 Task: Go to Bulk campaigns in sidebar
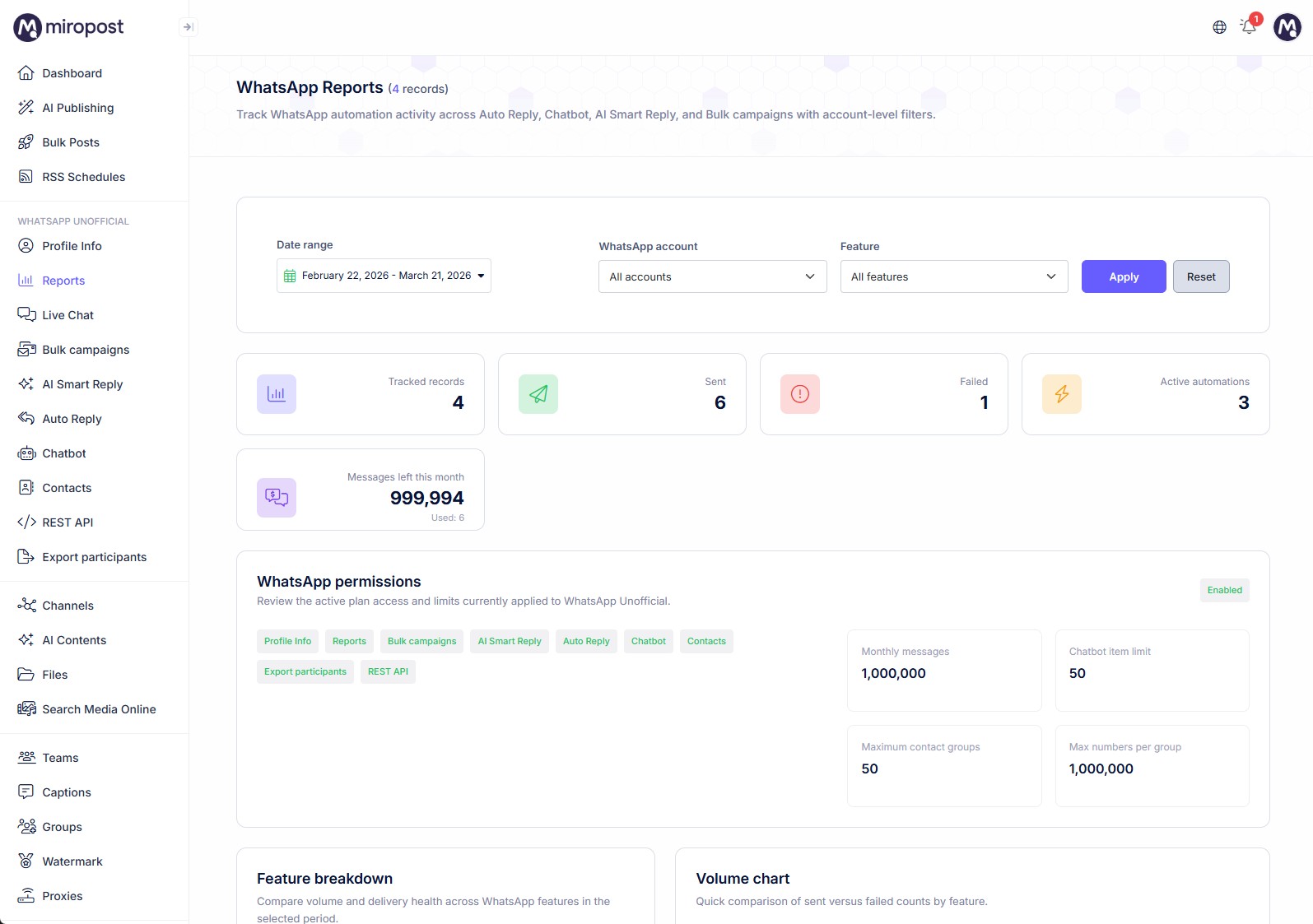pos(86,350)
